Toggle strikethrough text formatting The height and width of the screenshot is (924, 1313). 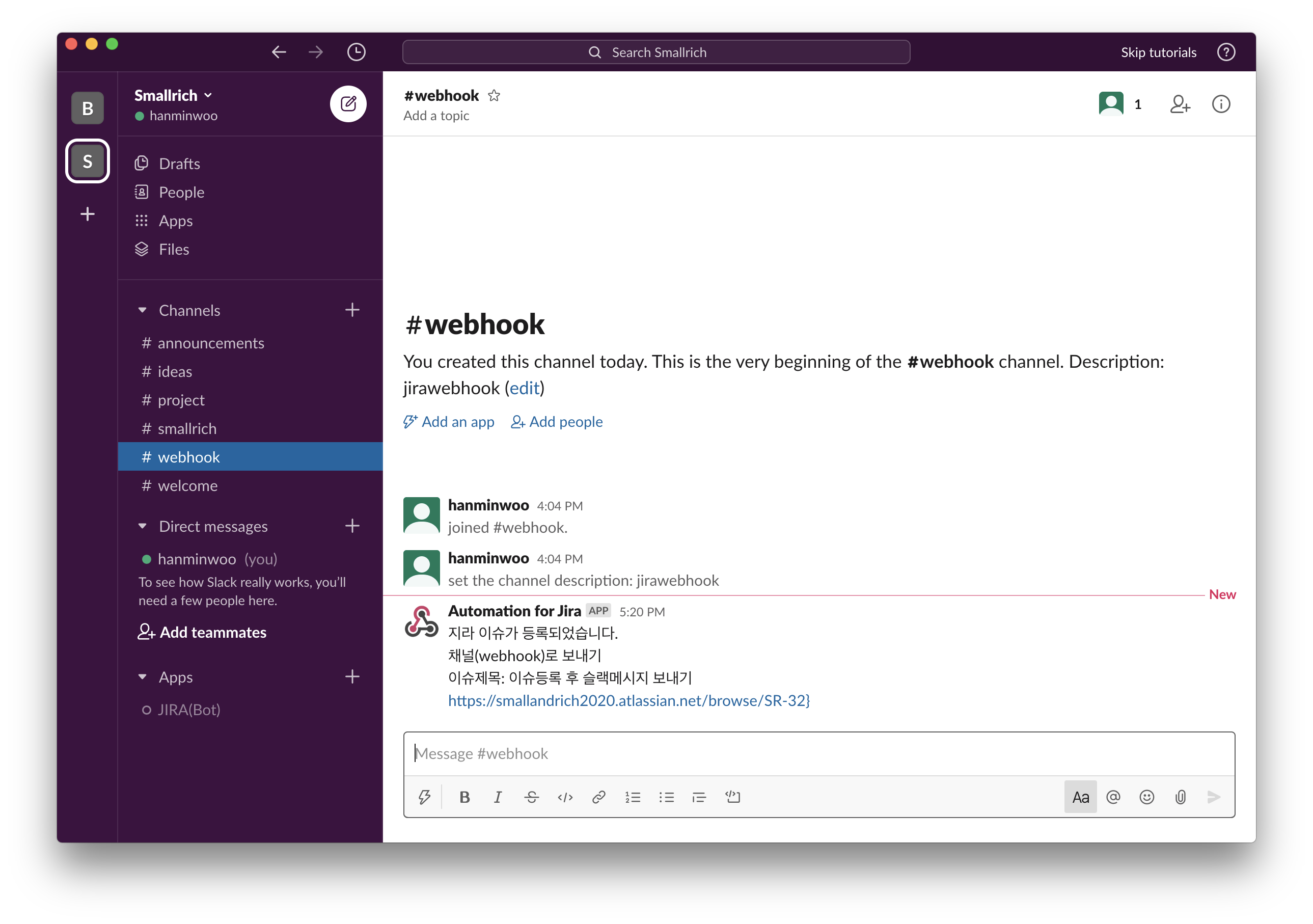pos(531,797)
